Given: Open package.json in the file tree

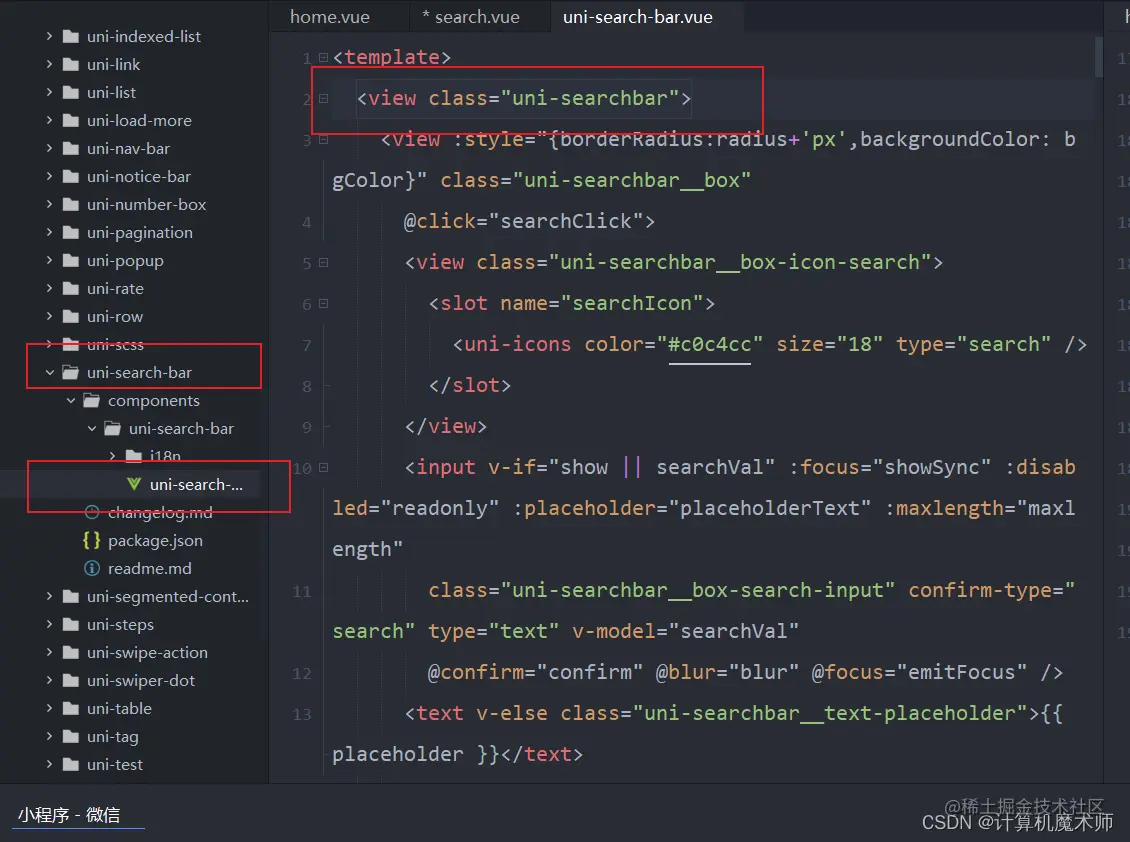Looking at the screenshot, I should [x=155, y=541].
